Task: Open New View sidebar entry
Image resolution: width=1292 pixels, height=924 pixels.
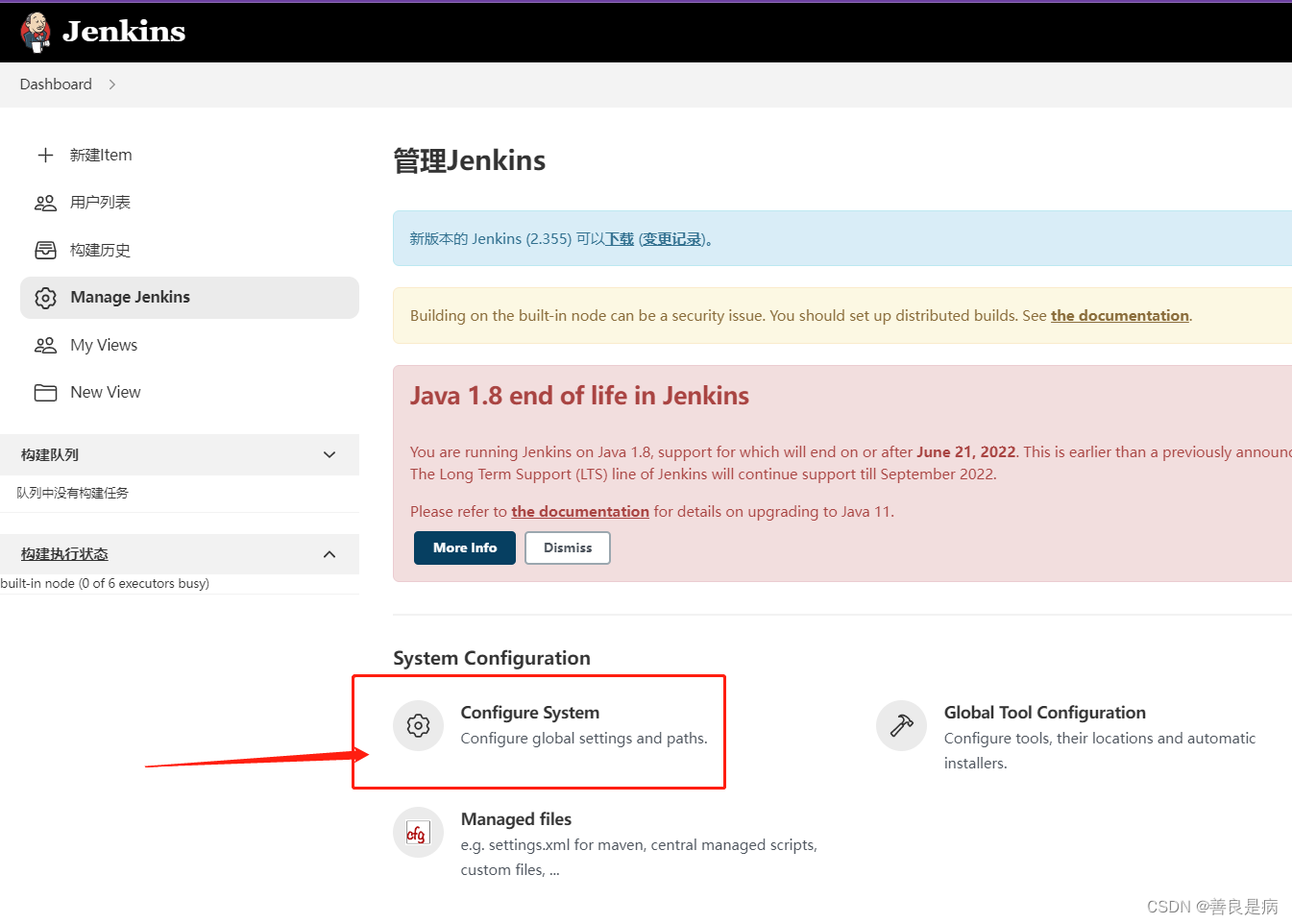Action: pos(106,392)
